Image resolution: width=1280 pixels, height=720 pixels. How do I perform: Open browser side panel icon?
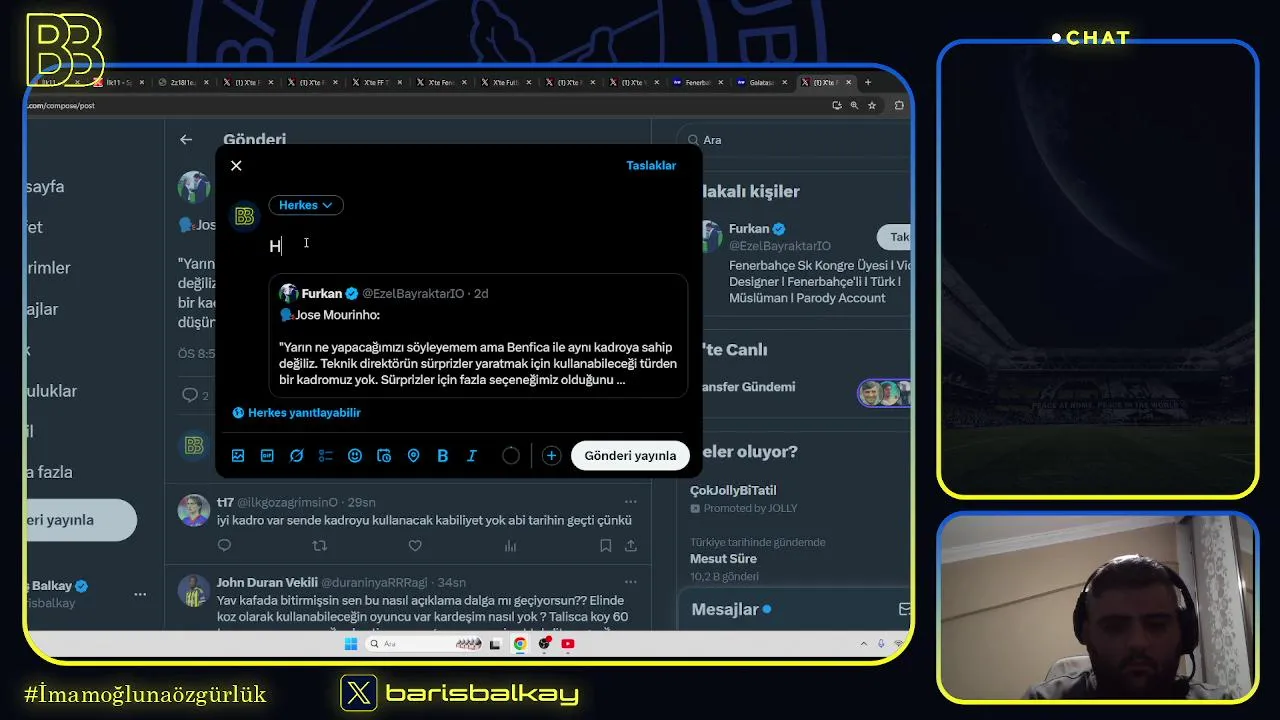(899, 105)
